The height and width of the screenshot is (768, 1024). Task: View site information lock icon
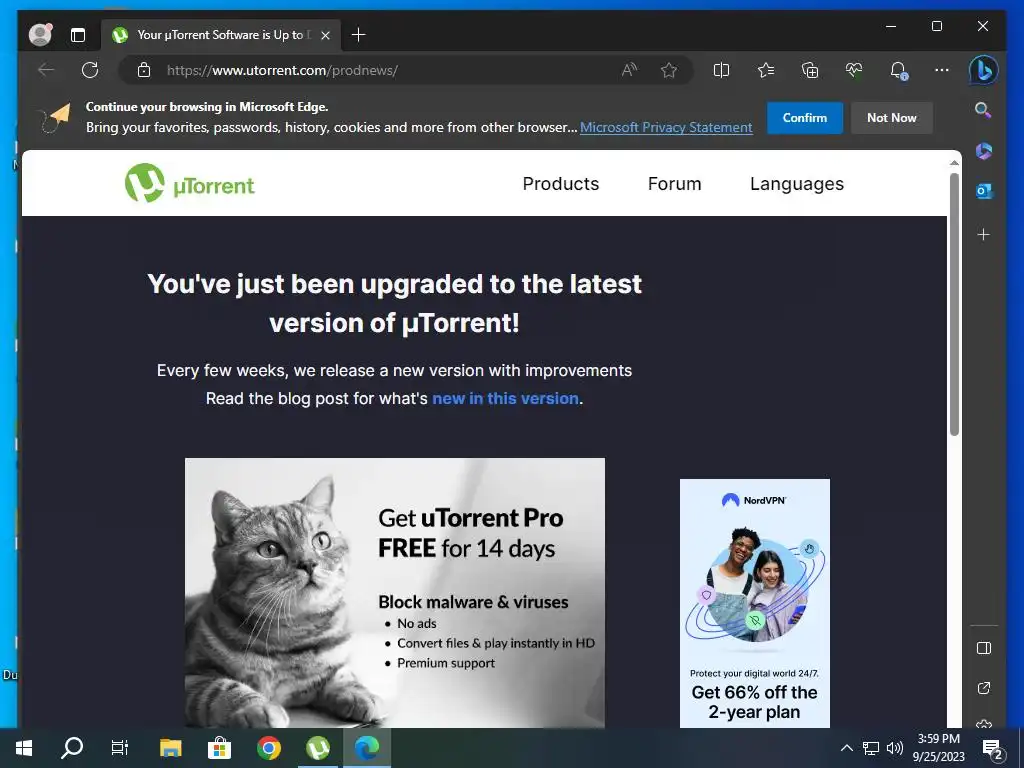(144, 71)
